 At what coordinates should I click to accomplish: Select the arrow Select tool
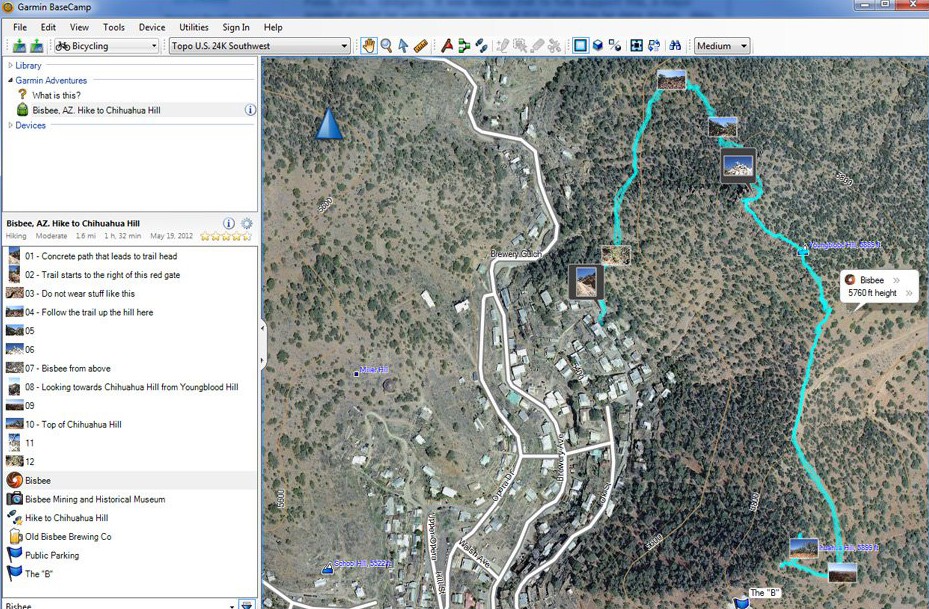[x=403, y=46]
